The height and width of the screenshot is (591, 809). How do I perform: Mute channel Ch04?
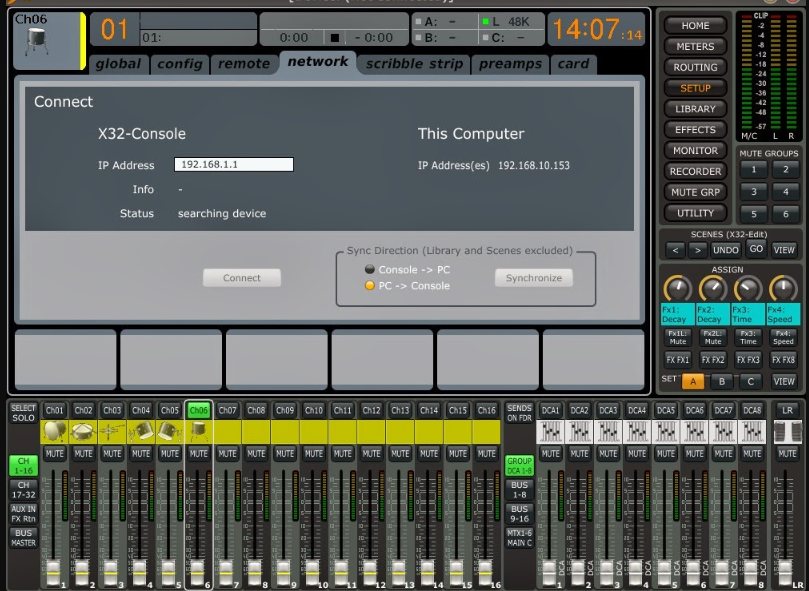click(141, 454)
